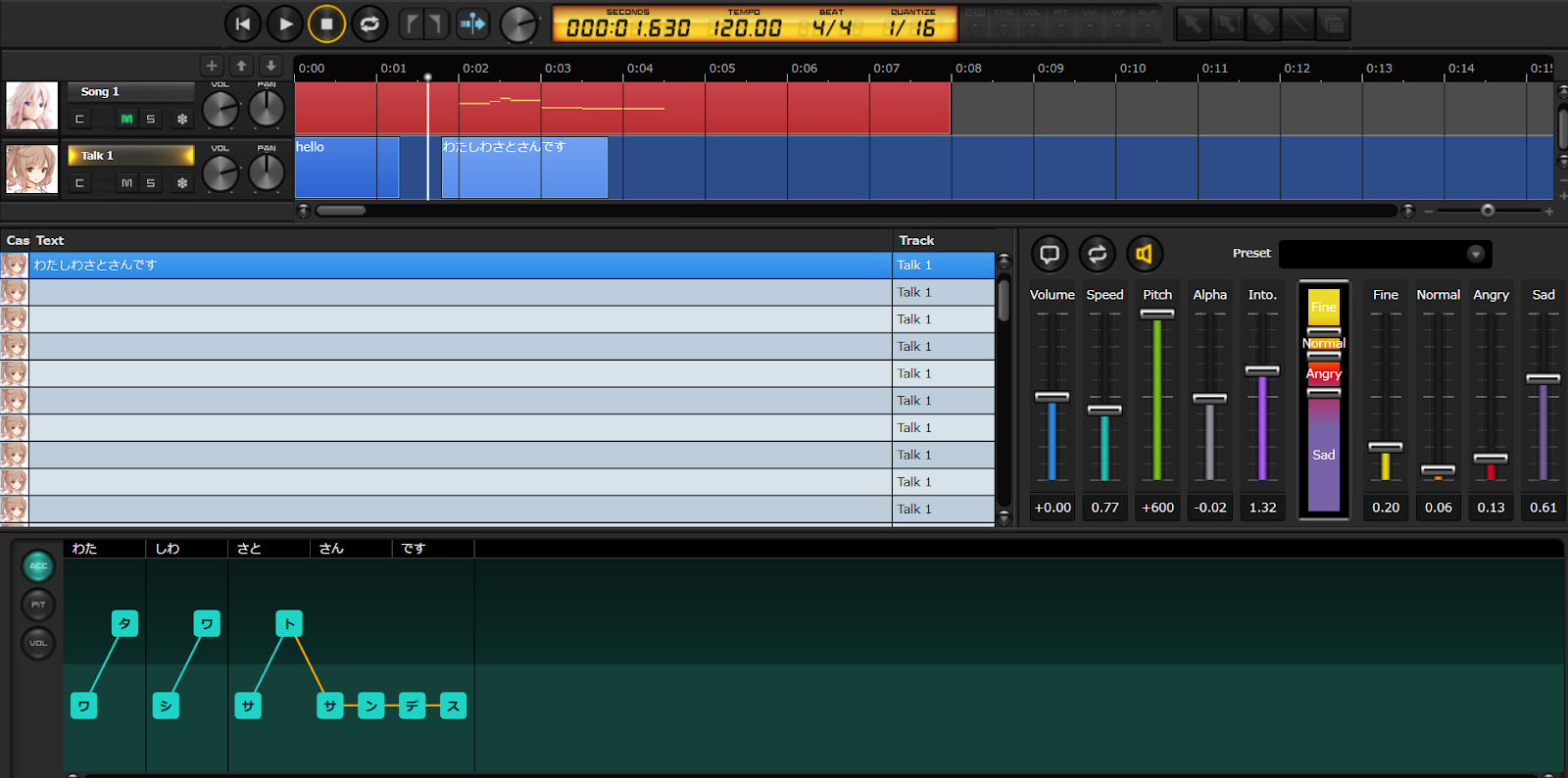The height and width of the screenshot is (778, 1568).
Task: Click the Pitch slider handle
Action: click(1157, 315)
